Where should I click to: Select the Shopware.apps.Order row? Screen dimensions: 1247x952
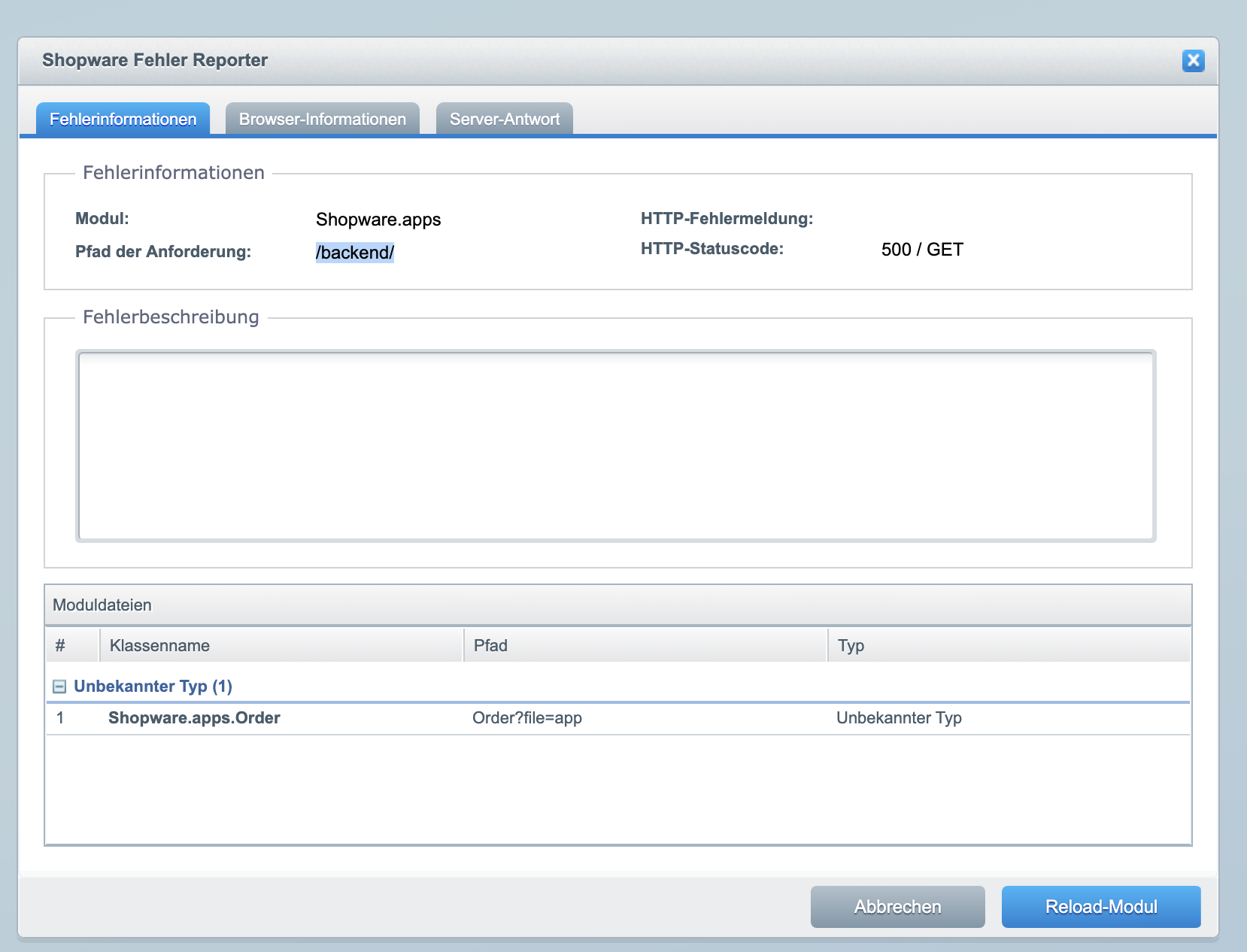(618, 718)
